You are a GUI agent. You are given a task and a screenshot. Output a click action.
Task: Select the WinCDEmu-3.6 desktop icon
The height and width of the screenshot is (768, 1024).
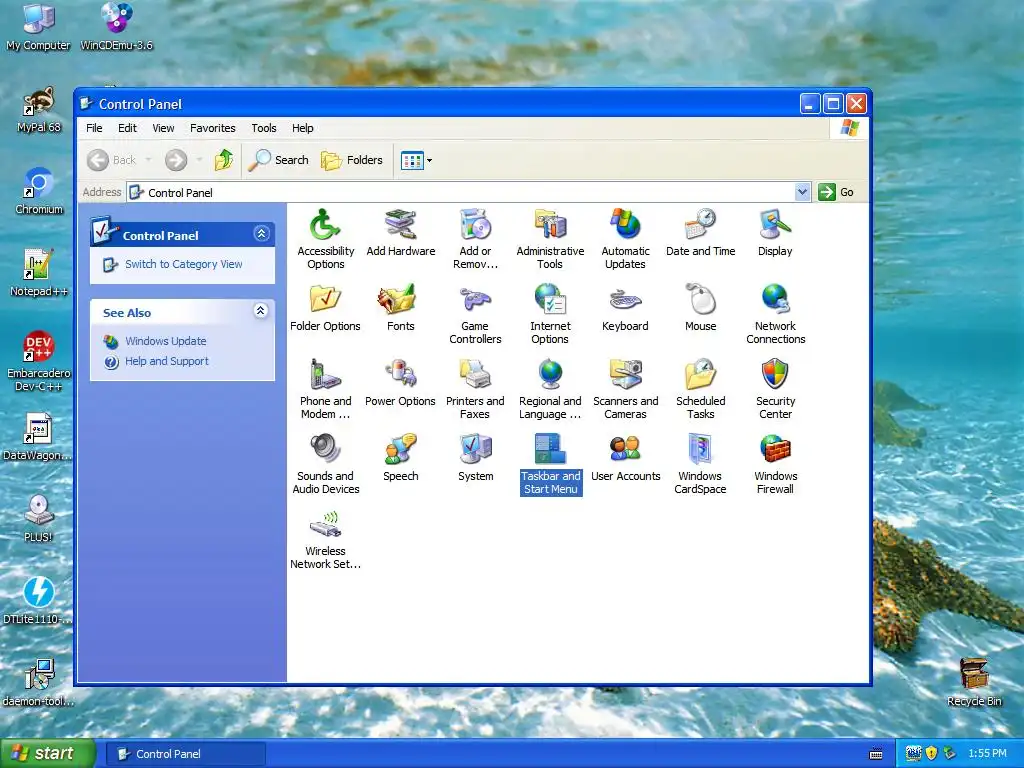pos(116,27)
